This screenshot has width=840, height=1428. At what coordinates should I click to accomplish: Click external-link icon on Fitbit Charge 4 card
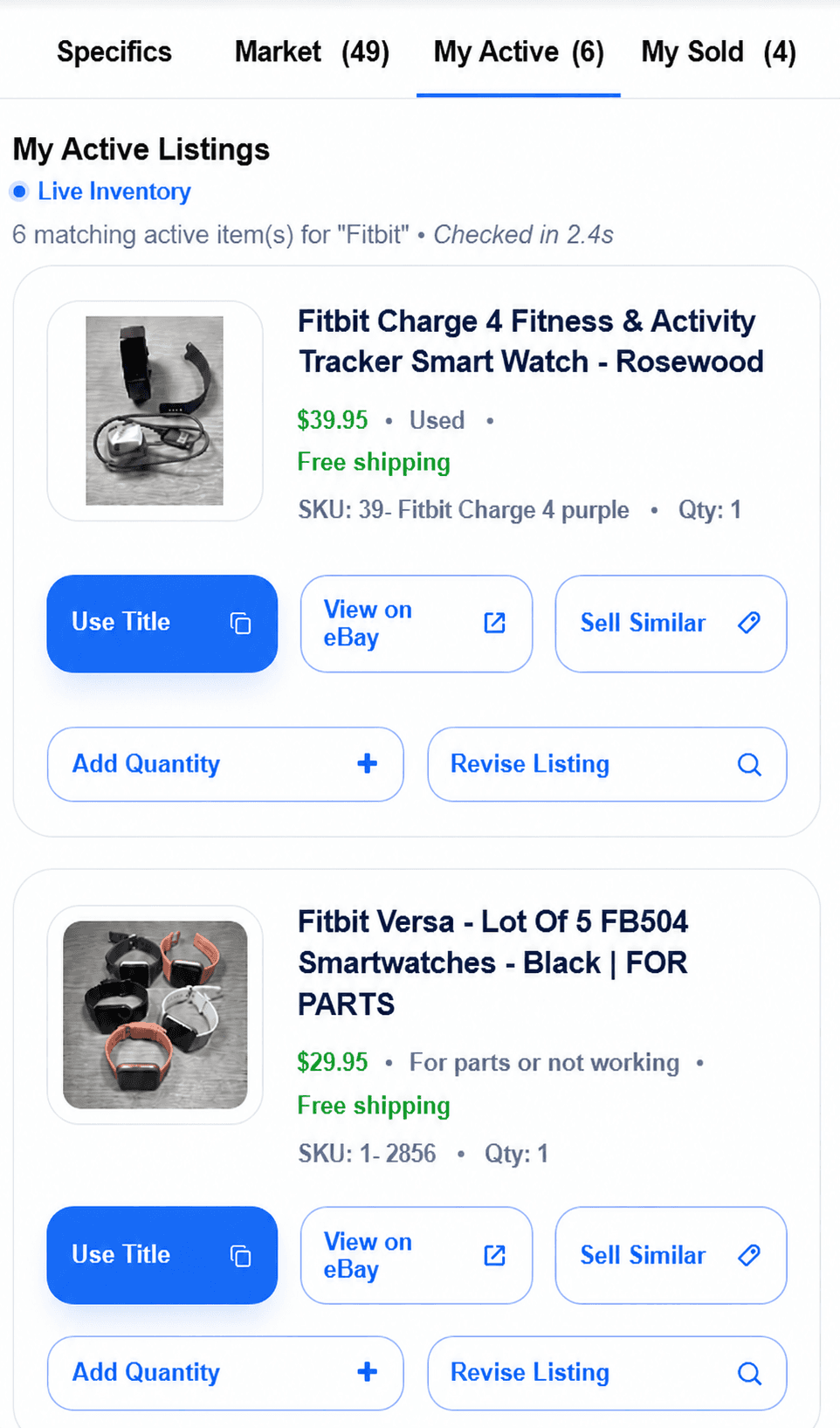[494, 623]
